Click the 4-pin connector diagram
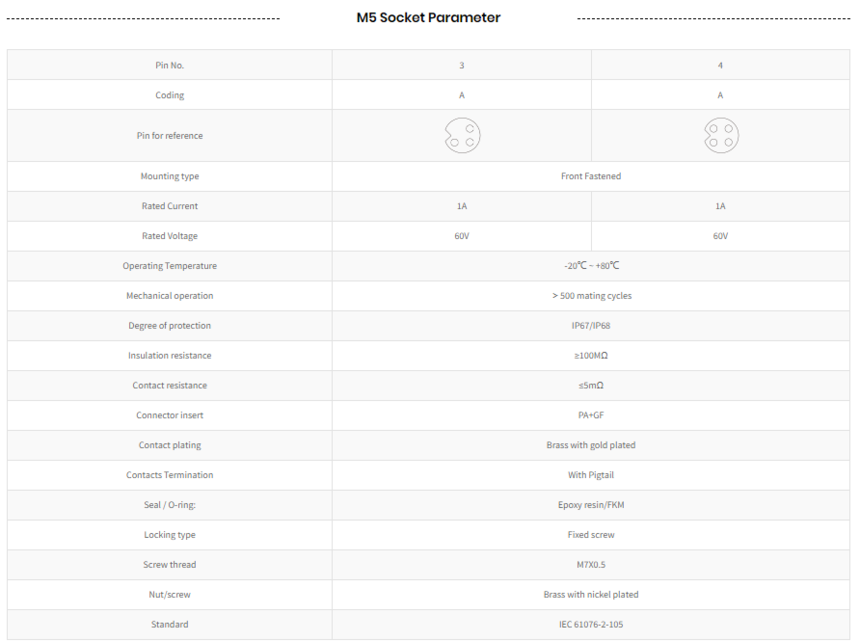The height and width of the screenshot is (641, 860). point(721,135)
